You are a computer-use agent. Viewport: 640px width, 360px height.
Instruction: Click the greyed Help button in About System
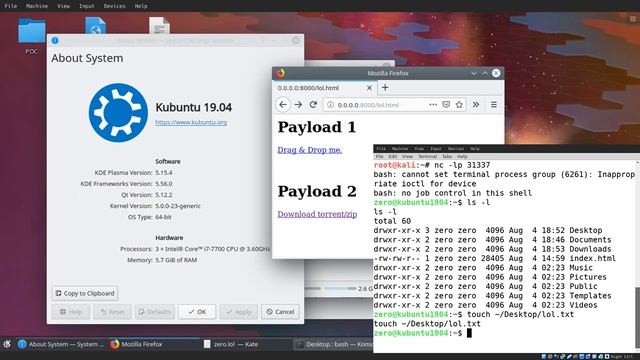pyautogui.click(x=71, y=312)
